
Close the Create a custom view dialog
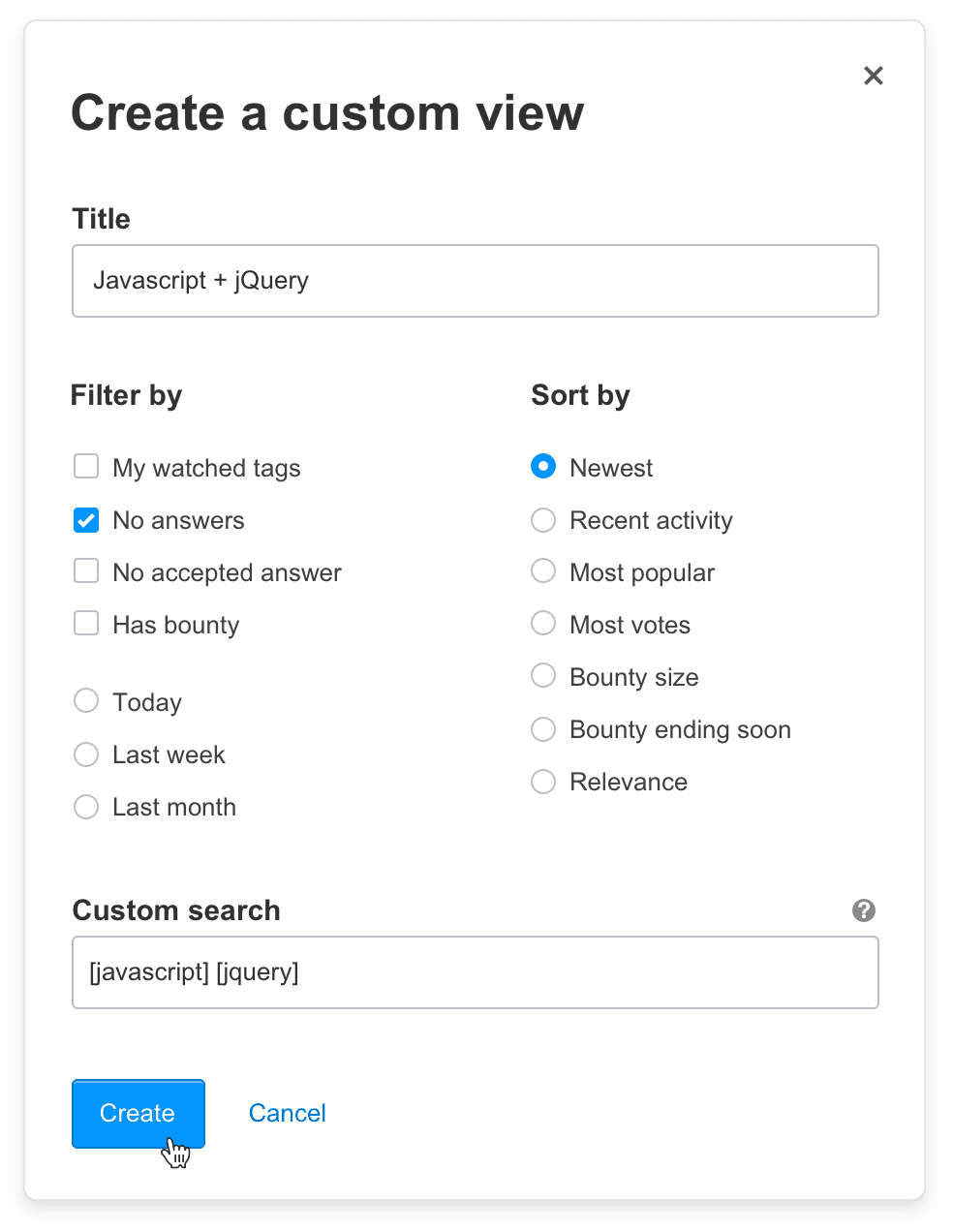(873, 76)
